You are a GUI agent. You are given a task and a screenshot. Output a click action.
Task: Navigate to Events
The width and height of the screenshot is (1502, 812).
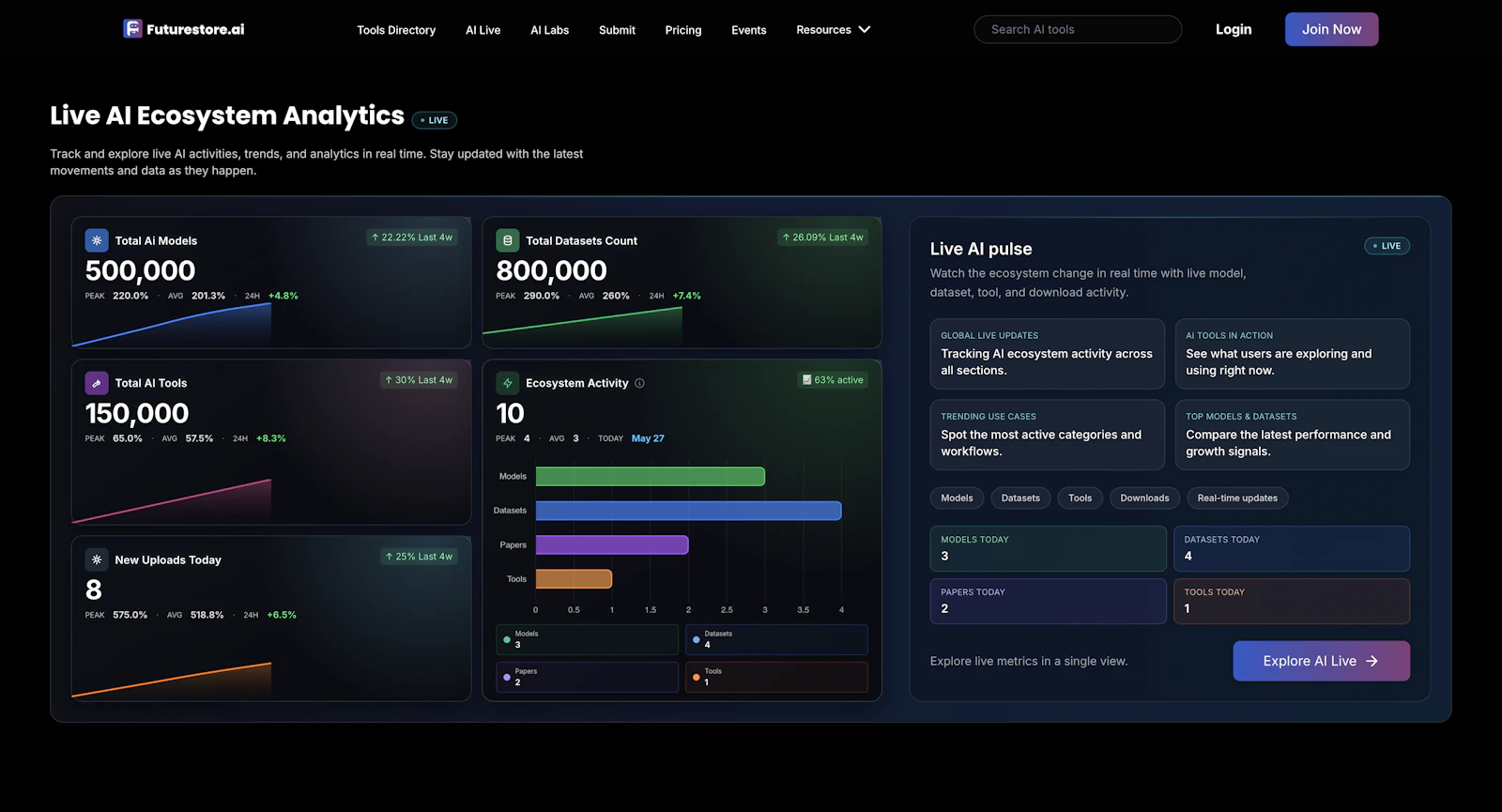[749, 30]
